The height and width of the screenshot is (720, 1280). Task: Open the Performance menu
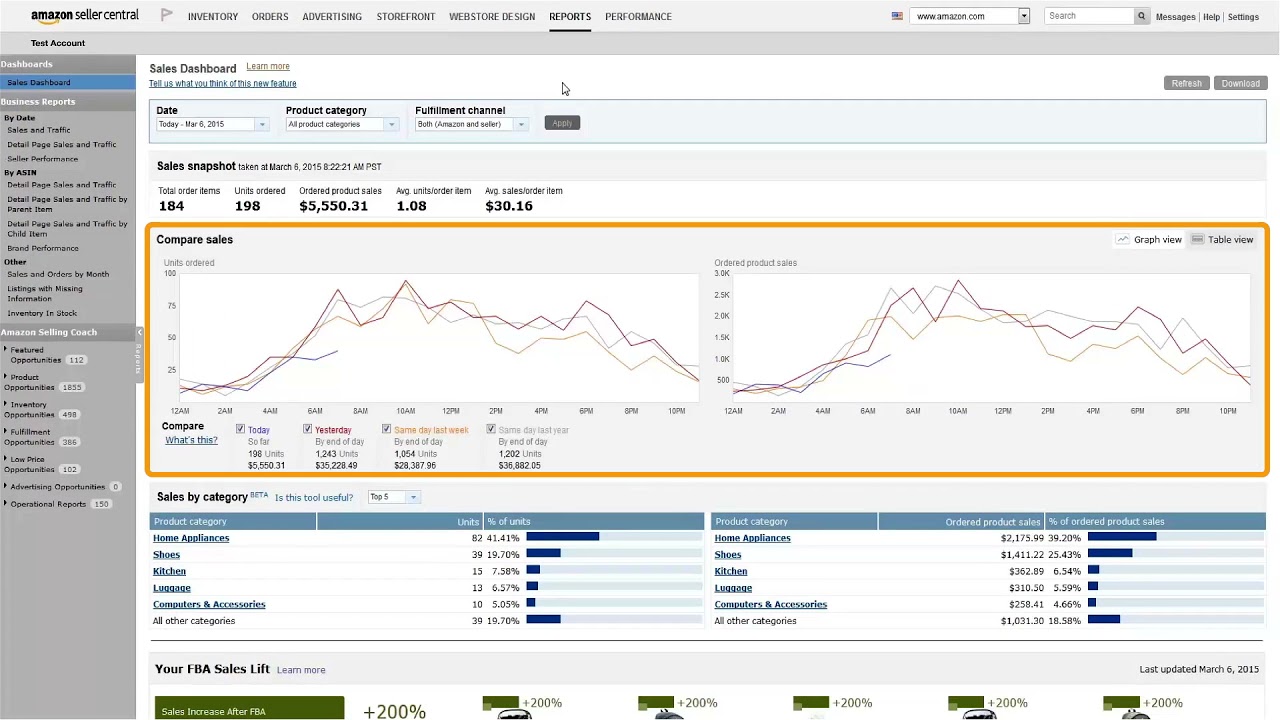click(x=638, y=17)
